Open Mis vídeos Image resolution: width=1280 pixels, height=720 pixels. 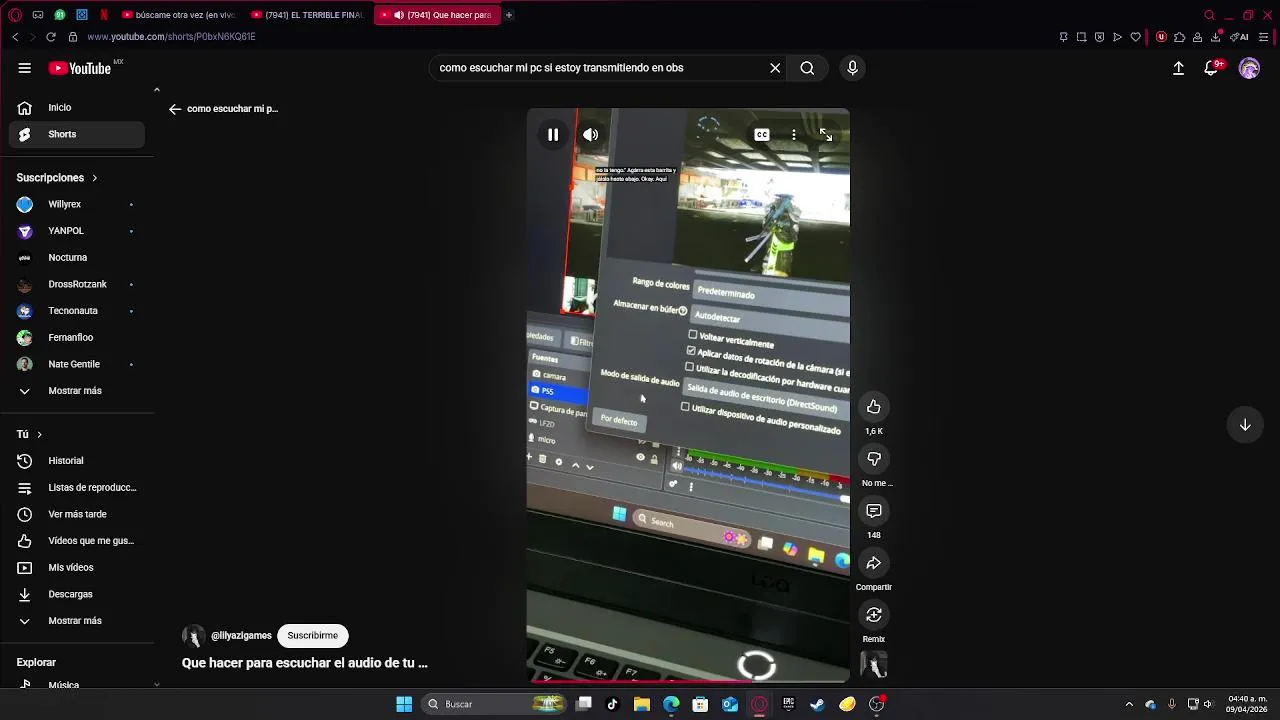[77, 568]
